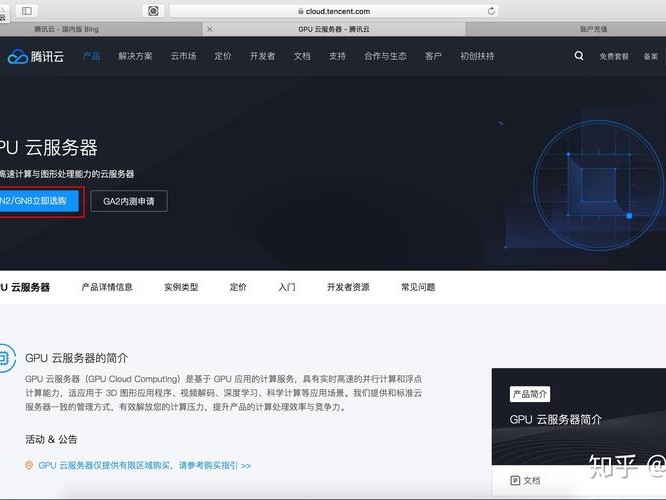Viewport: 666px width, 500px height.
Task: Click the location pin icon beside announcement
Action: [x=29, y=466]
